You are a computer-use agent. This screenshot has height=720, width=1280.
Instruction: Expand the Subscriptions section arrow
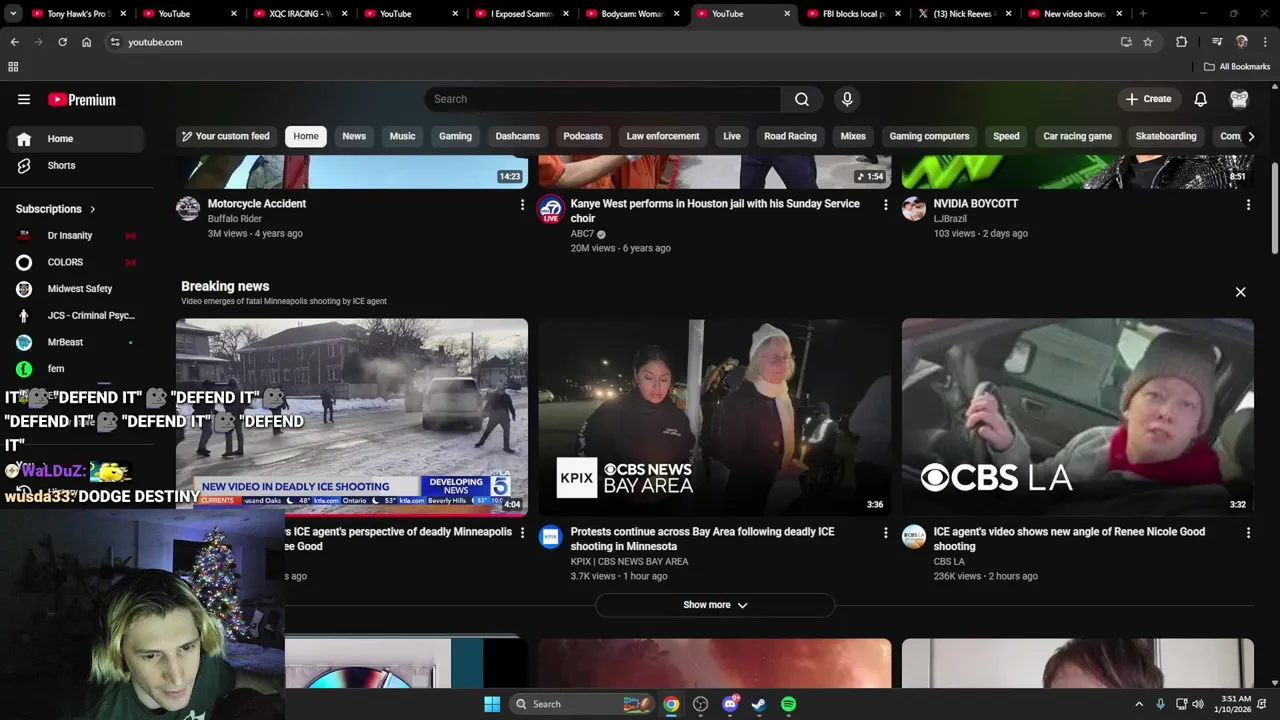[x=92, y=209]
